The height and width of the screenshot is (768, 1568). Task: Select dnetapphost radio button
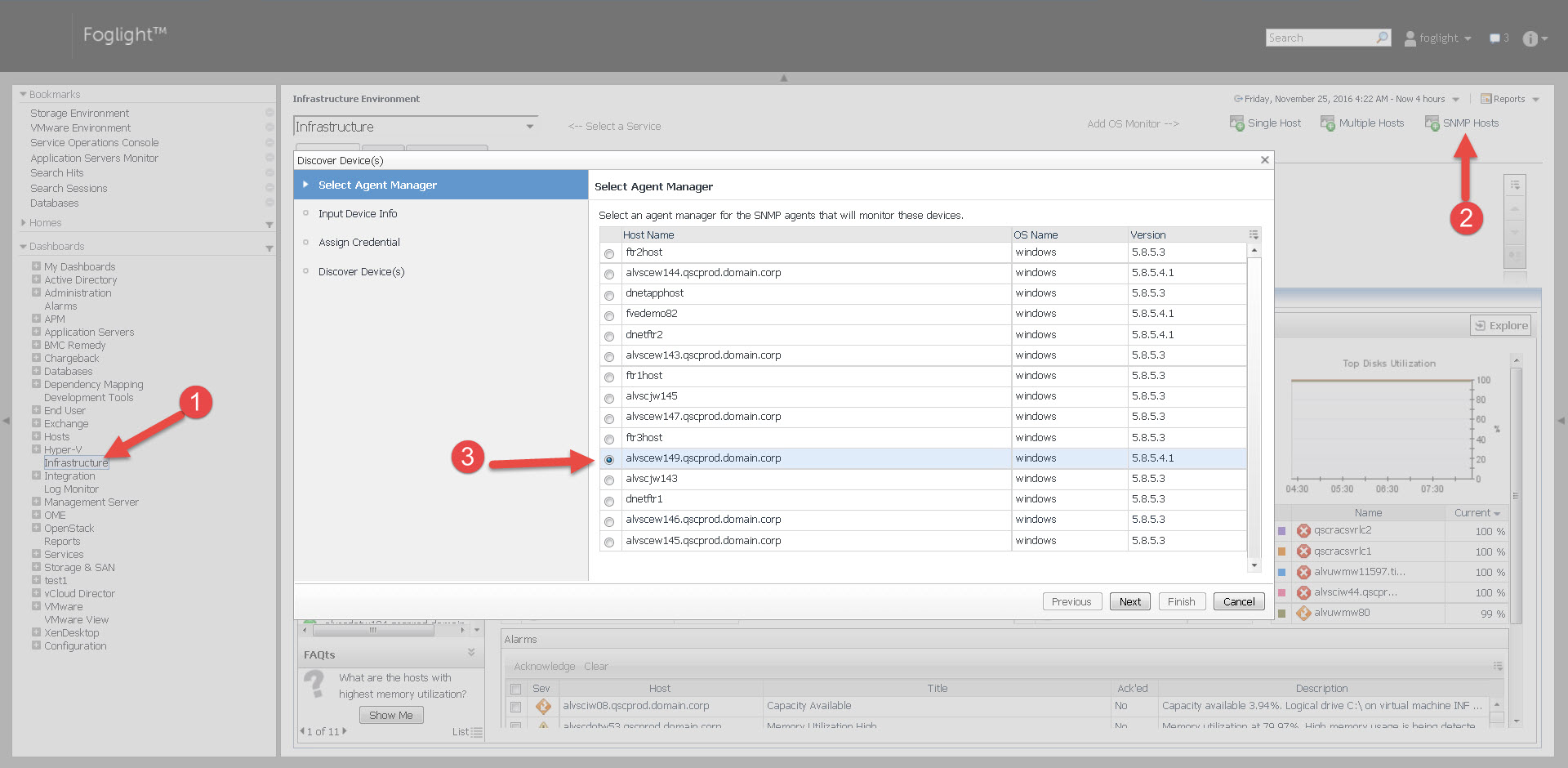pyautogui.click(x=609, y=295)
